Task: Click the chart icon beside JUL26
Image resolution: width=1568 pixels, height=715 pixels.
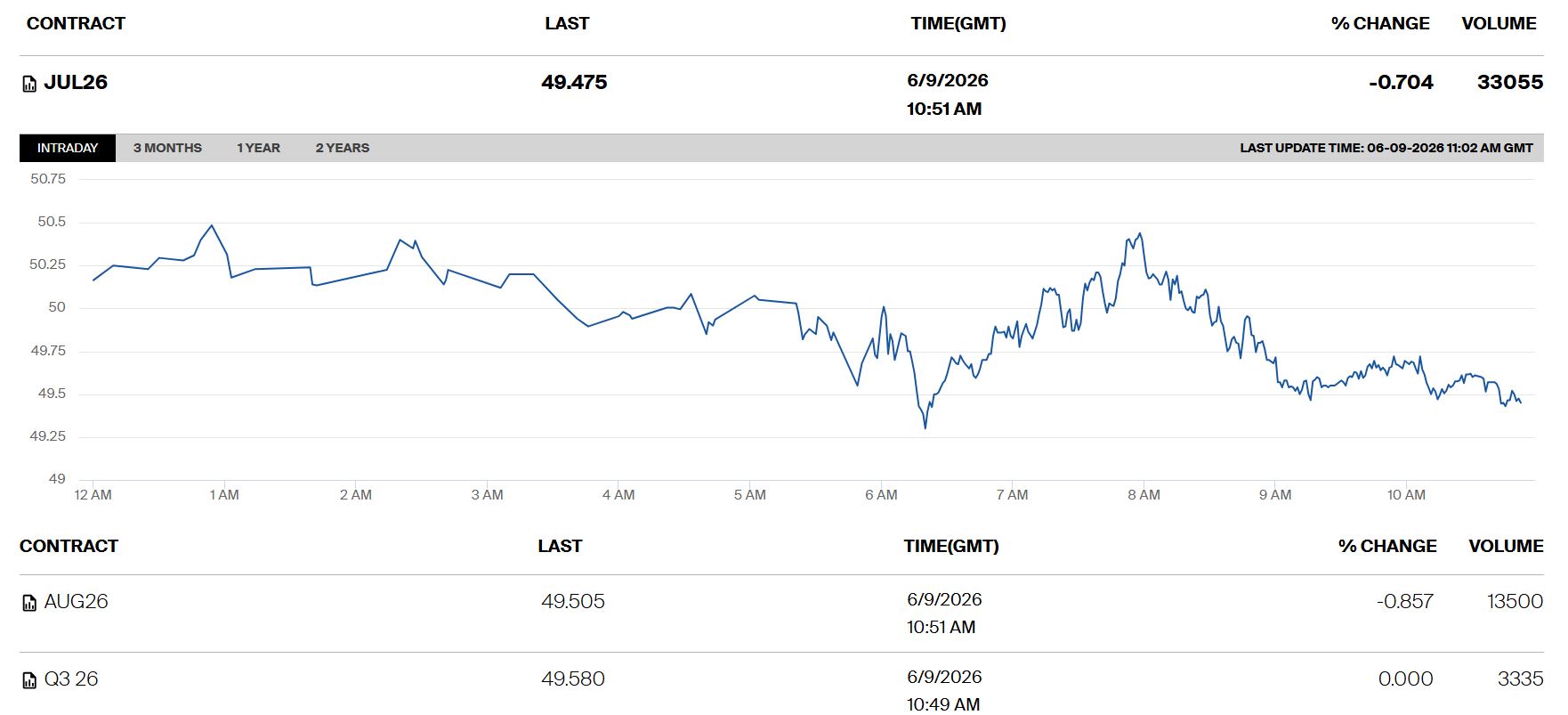Action: coord(29,84)
